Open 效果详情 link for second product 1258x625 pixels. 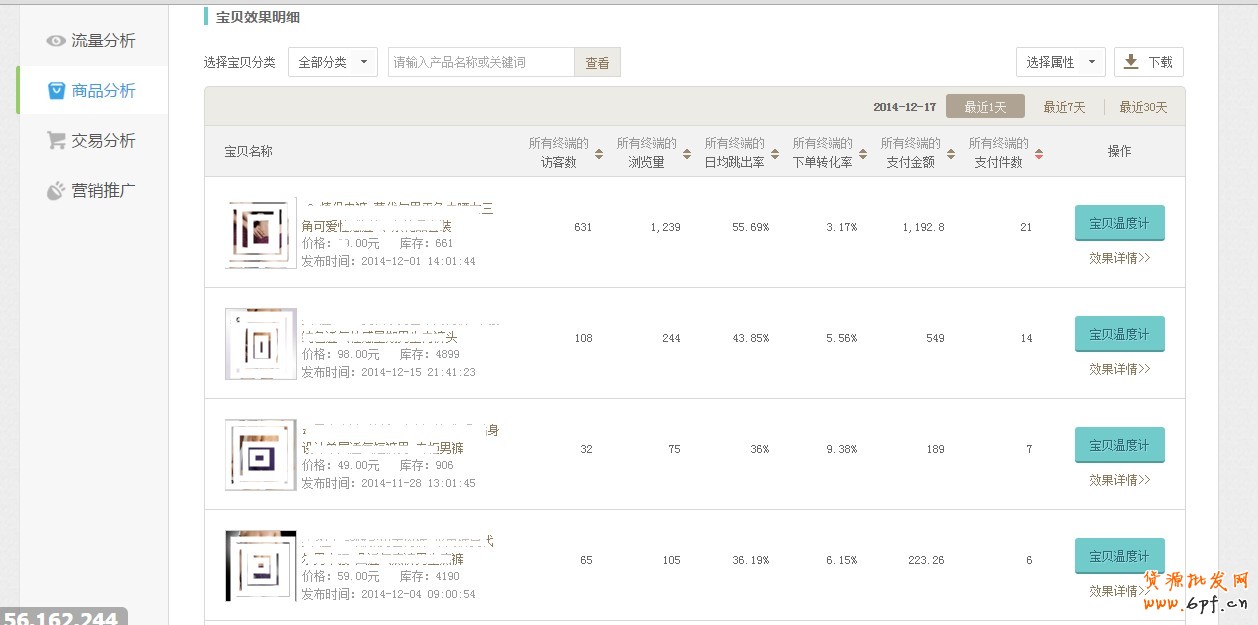(1119, 369)
